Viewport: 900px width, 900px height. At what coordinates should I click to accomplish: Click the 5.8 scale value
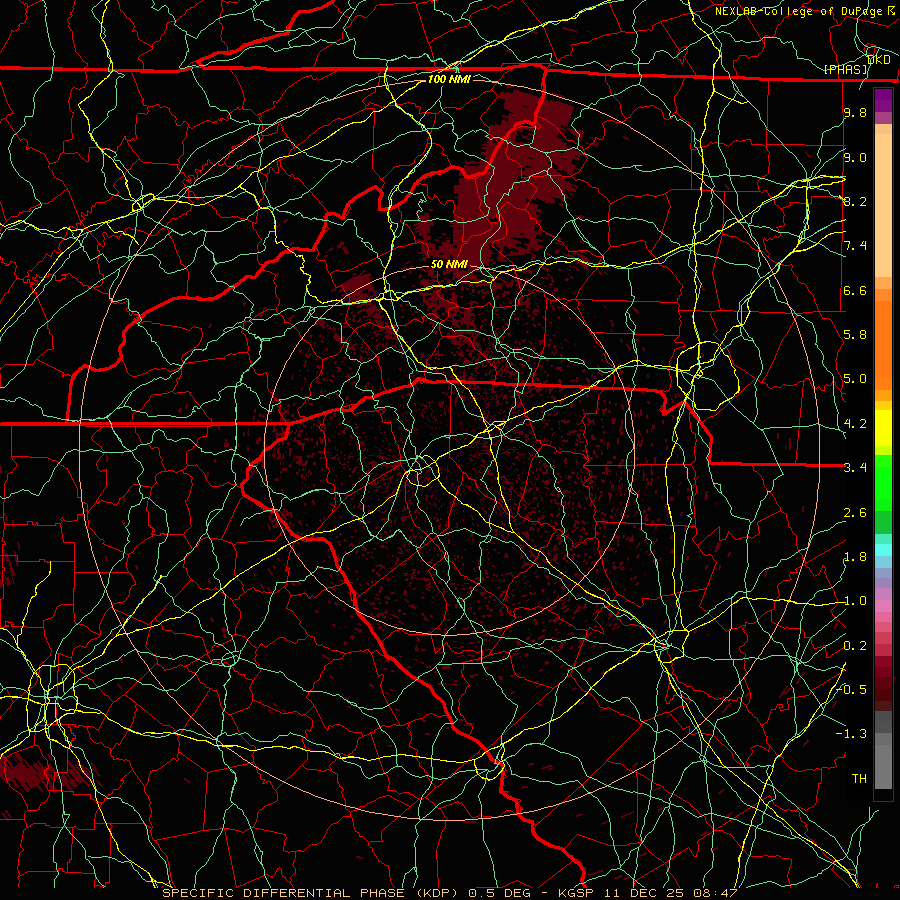(855, 335)
